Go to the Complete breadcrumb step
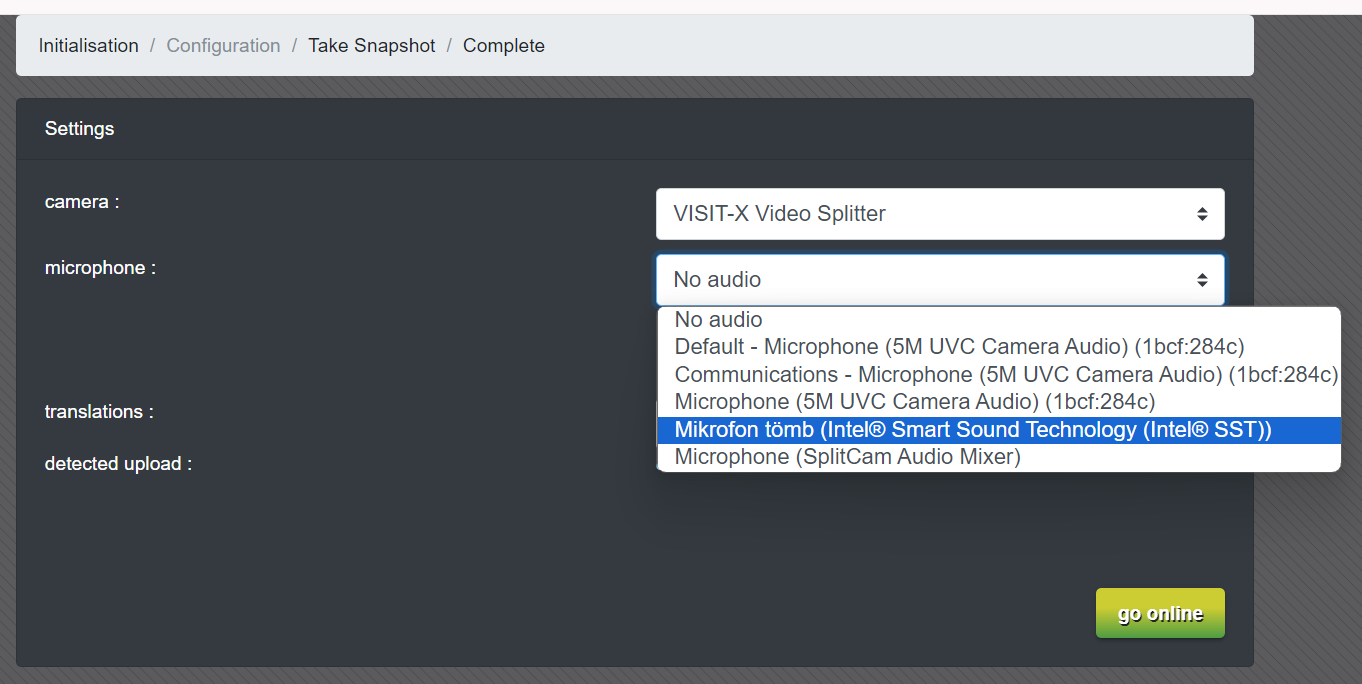This screenshot has height=684, width=1362. click(504, 46)
